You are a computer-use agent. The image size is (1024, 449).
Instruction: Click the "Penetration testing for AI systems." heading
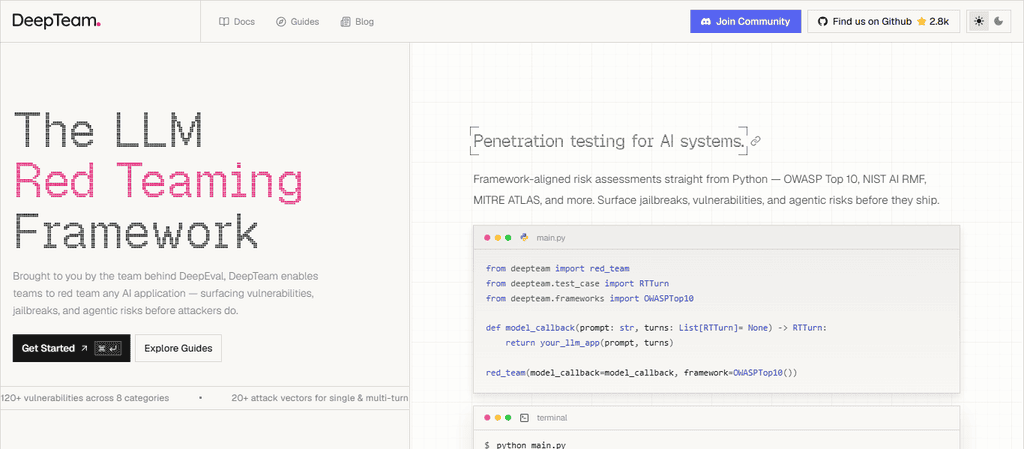[609, 141]
